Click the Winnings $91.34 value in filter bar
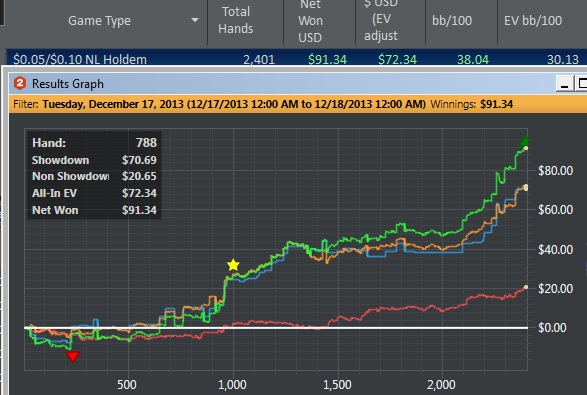Screen dimensions: 587x395 point(496,104)
